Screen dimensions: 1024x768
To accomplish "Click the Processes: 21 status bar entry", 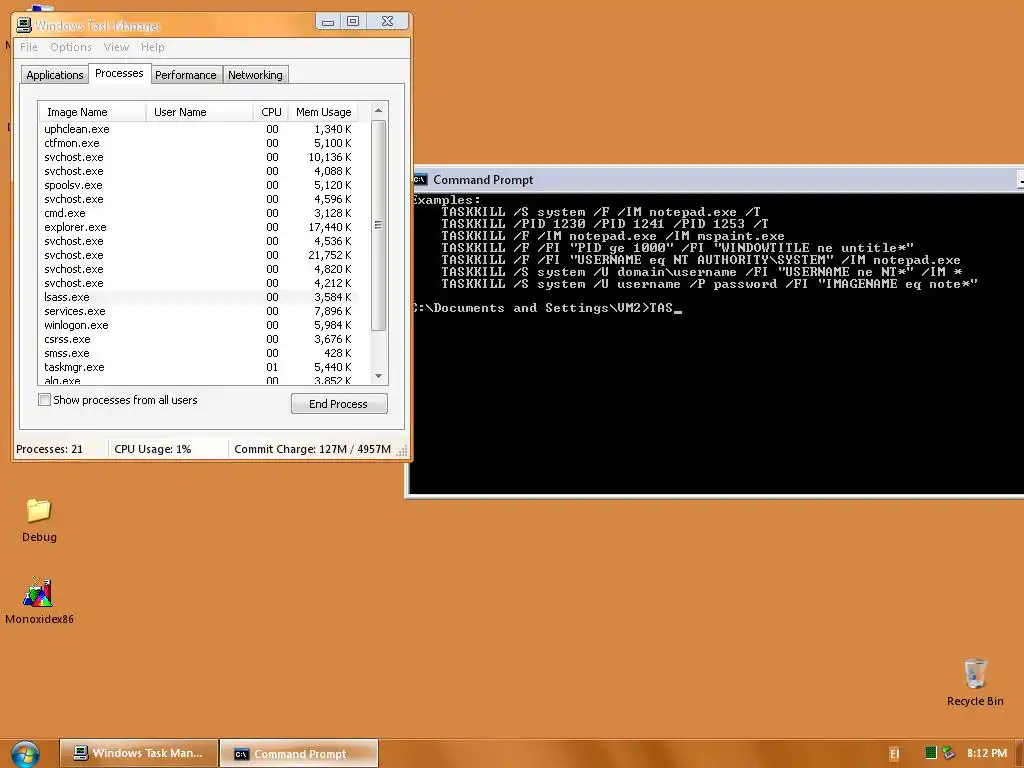I will pyautogui.click(x=50, y=449).
